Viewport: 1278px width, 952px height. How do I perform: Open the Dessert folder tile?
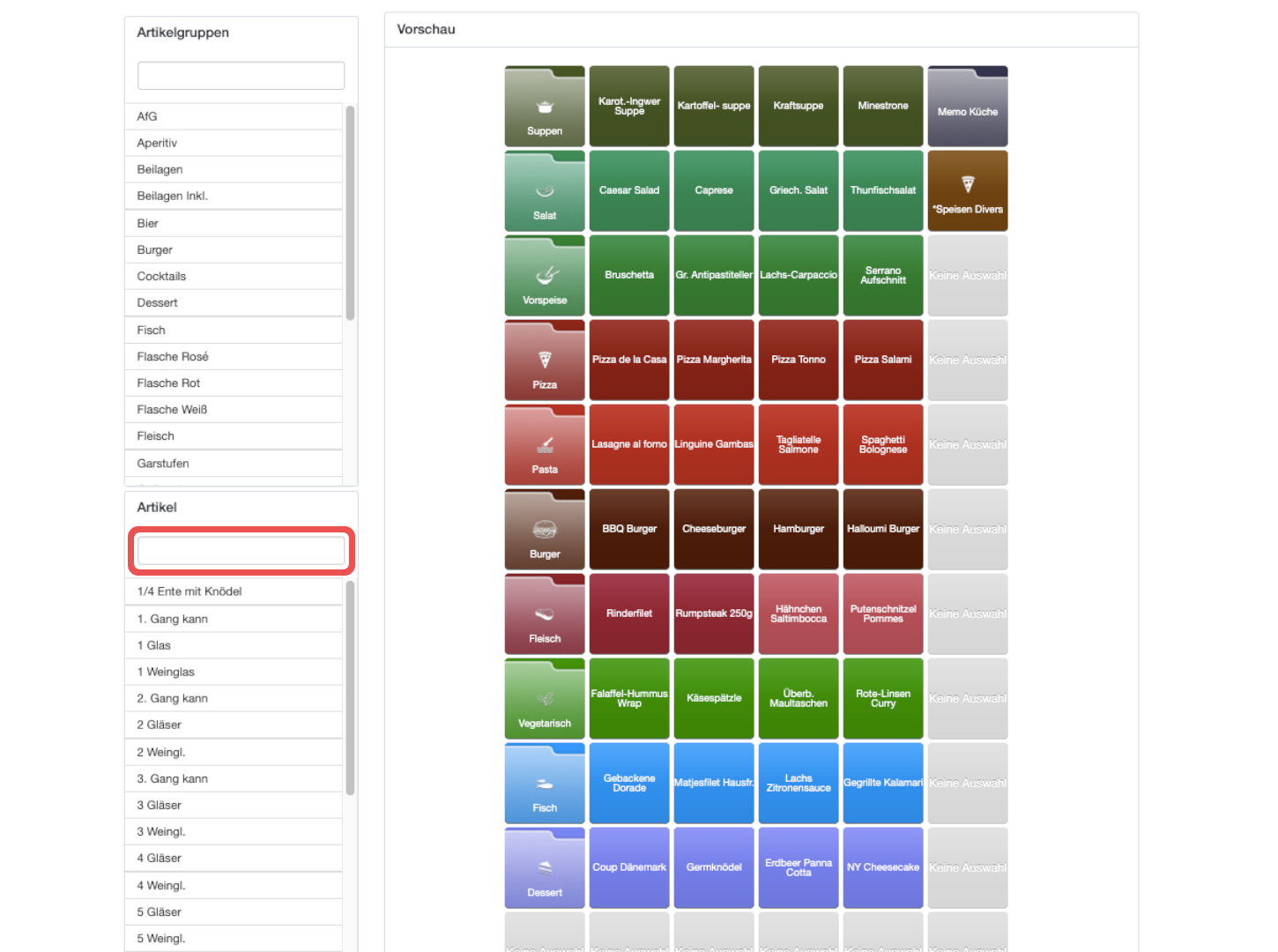tap(545, 867)
